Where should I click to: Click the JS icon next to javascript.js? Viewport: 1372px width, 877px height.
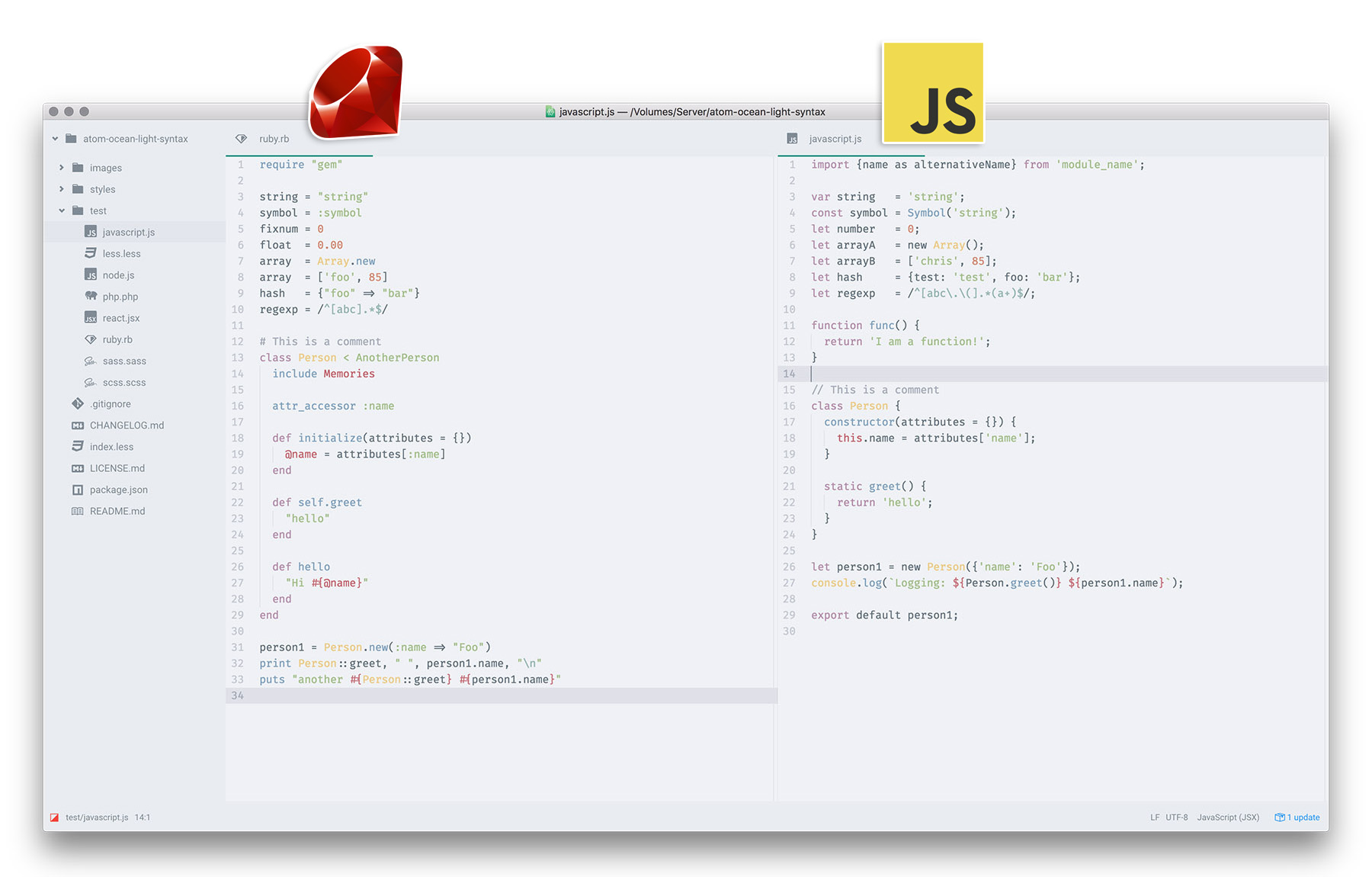[91, 233]
